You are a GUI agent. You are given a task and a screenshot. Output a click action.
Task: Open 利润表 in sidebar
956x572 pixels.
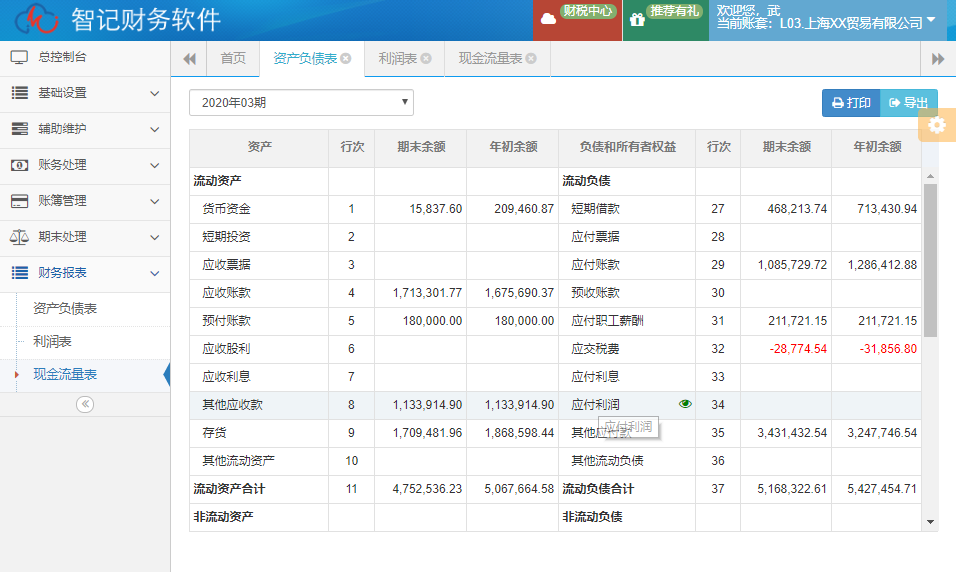tap(52, 341)
